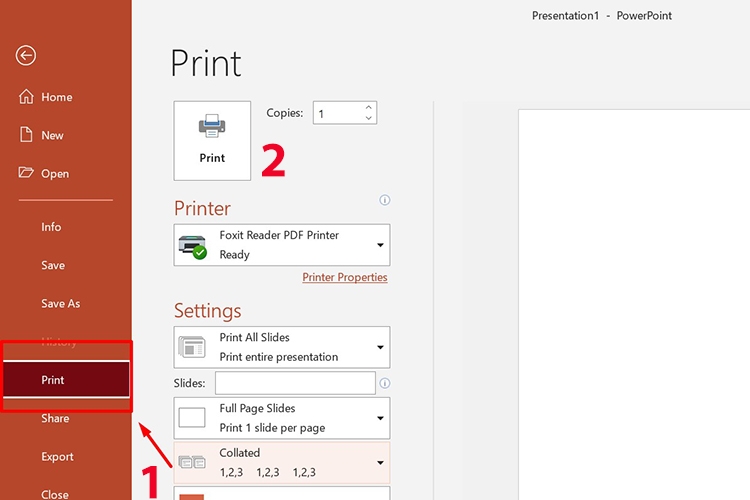Increase copies with the up arrow
The image size is (750, 500).
click(x=368, y=107)
